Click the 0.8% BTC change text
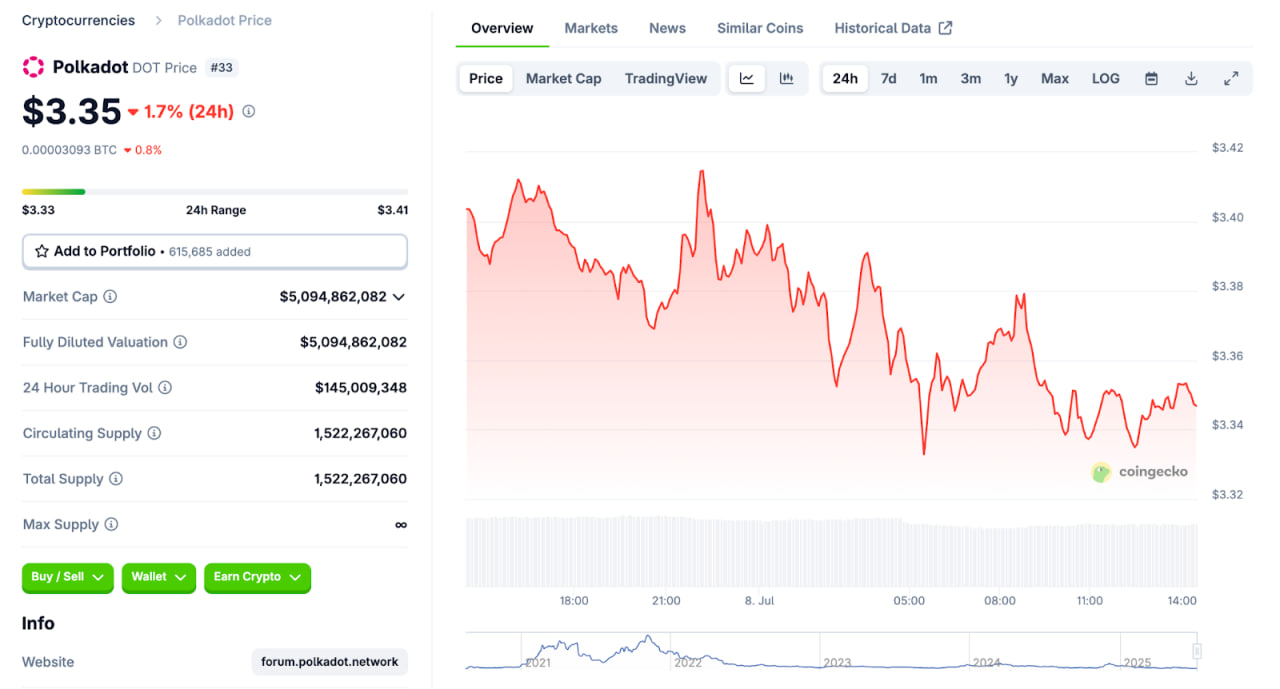 point(149,150)
